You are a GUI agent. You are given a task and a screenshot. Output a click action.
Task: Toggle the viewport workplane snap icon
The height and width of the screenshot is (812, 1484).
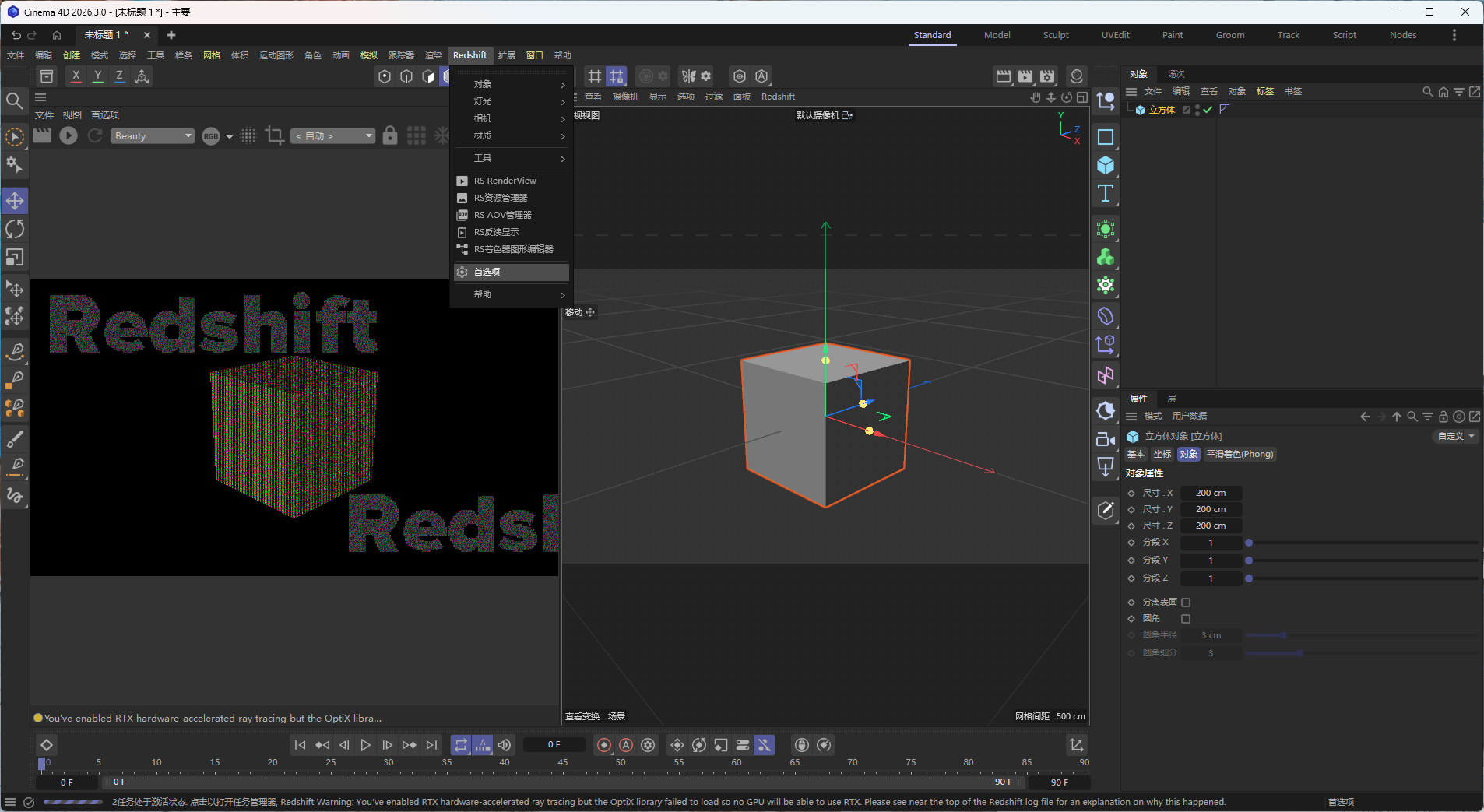pos(617,76)
